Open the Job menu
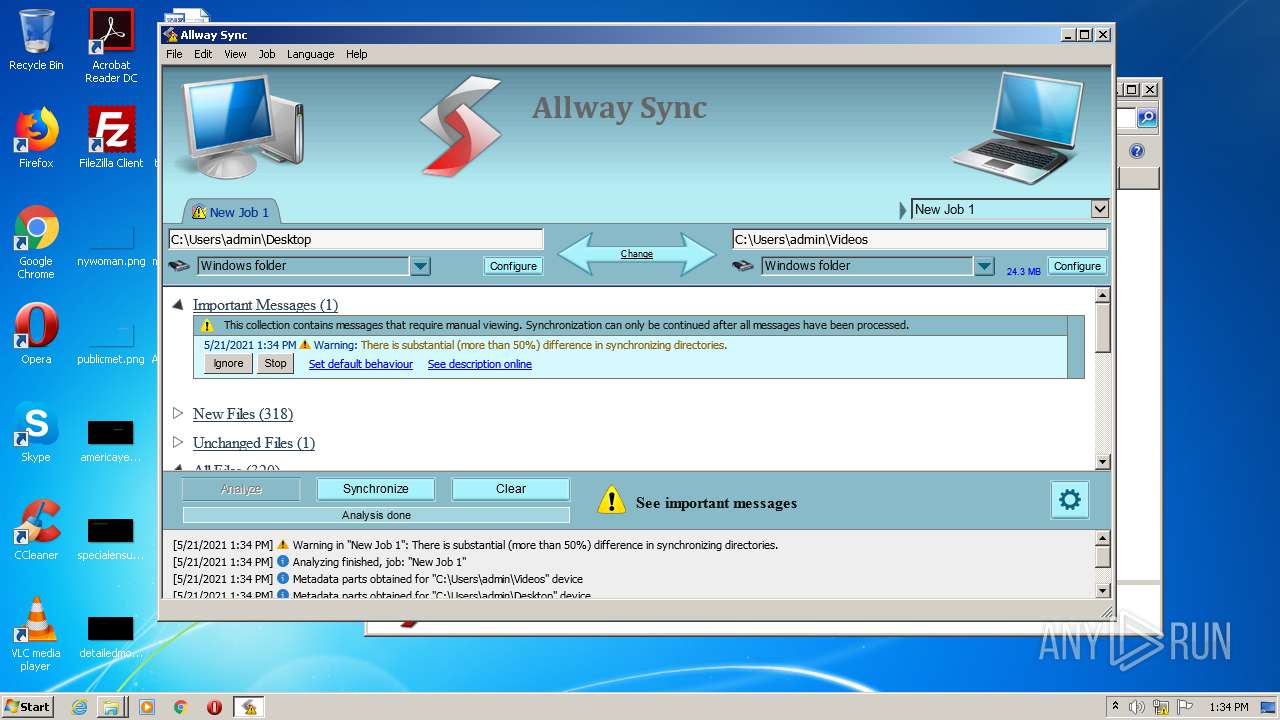Image resolution: width=1280 pixels, height=720 pixels. 267,54
